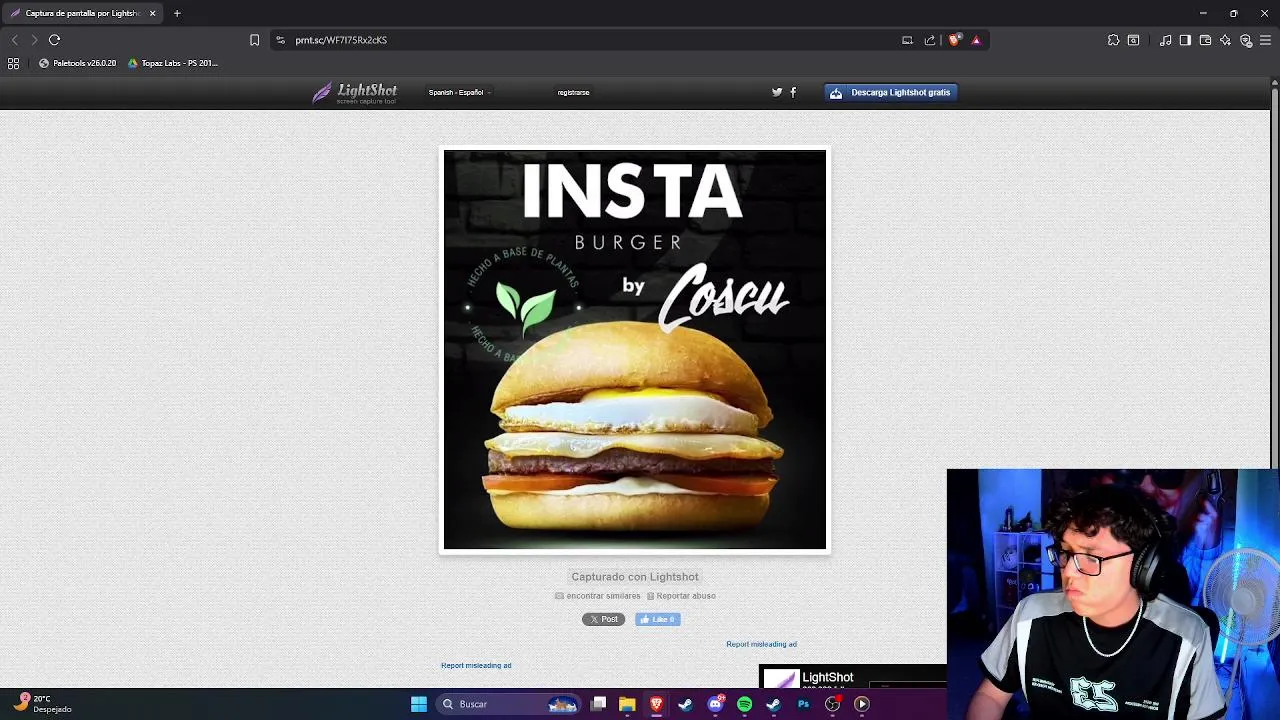This screenshot has width=1280, height=720.
Task: Open the Topaz Labs bookmark
Action: tap(173, 63)
